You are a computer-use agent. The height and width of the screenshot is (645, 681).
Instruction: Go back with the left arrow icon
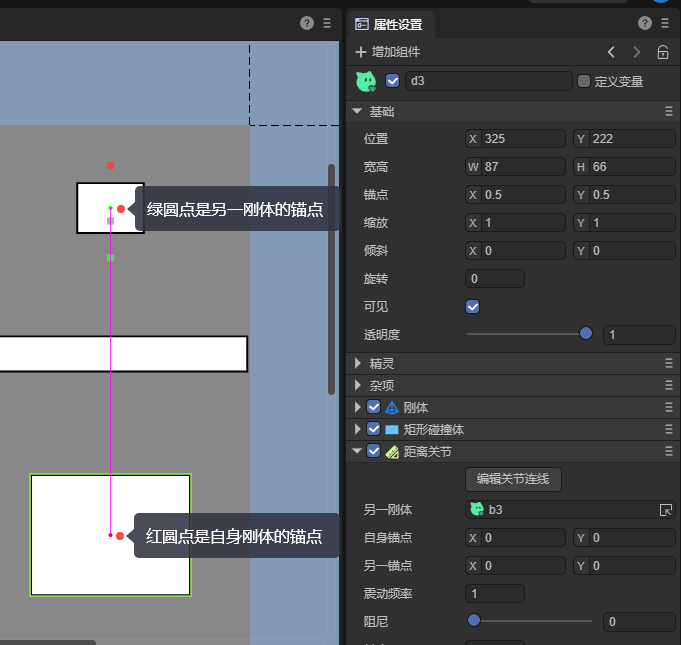click(x=611, y=52)
